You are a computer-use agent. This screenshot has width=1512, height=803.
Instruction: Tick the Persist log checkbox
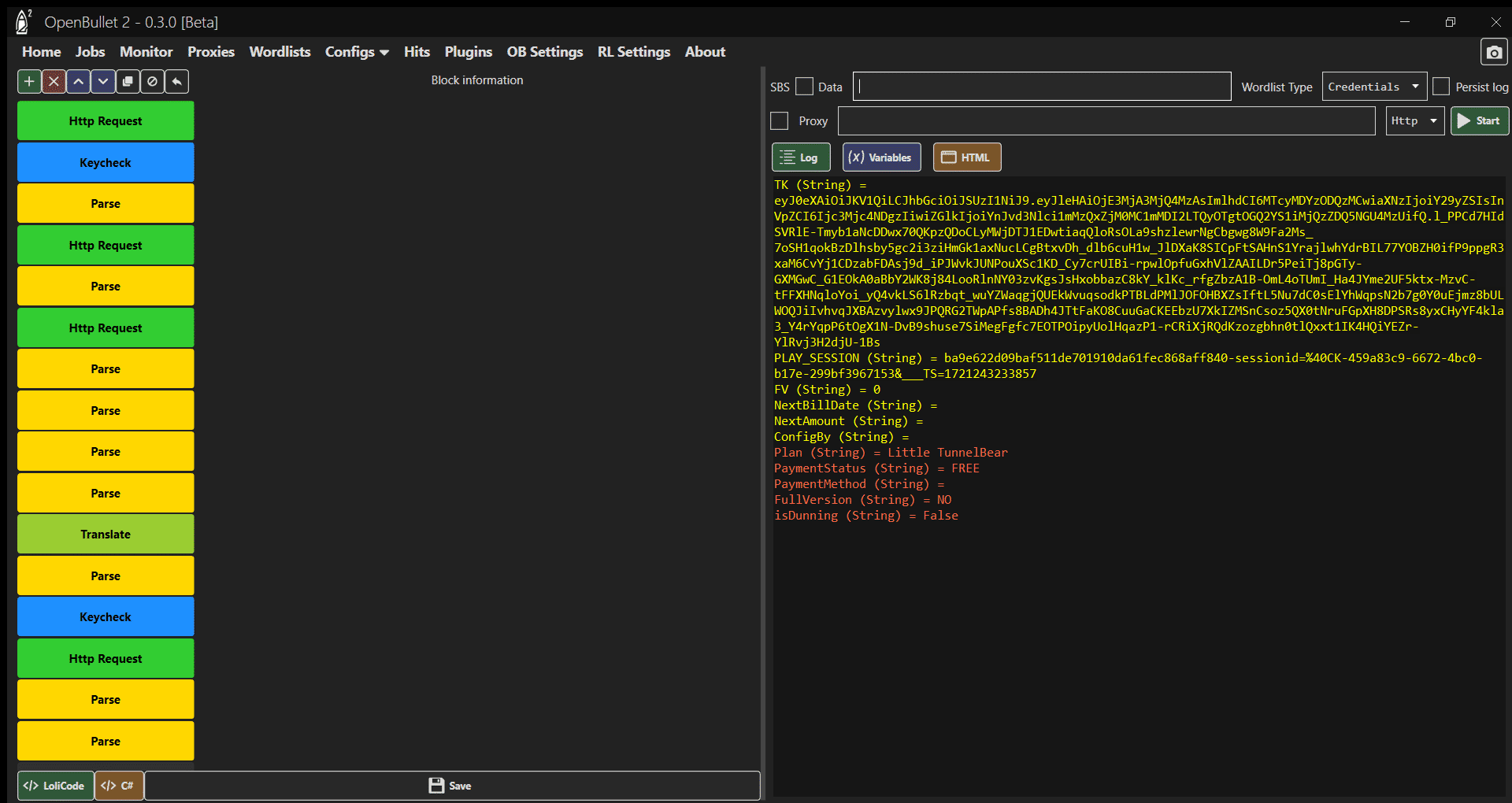pyautogui.click(x=1441, y=87)
